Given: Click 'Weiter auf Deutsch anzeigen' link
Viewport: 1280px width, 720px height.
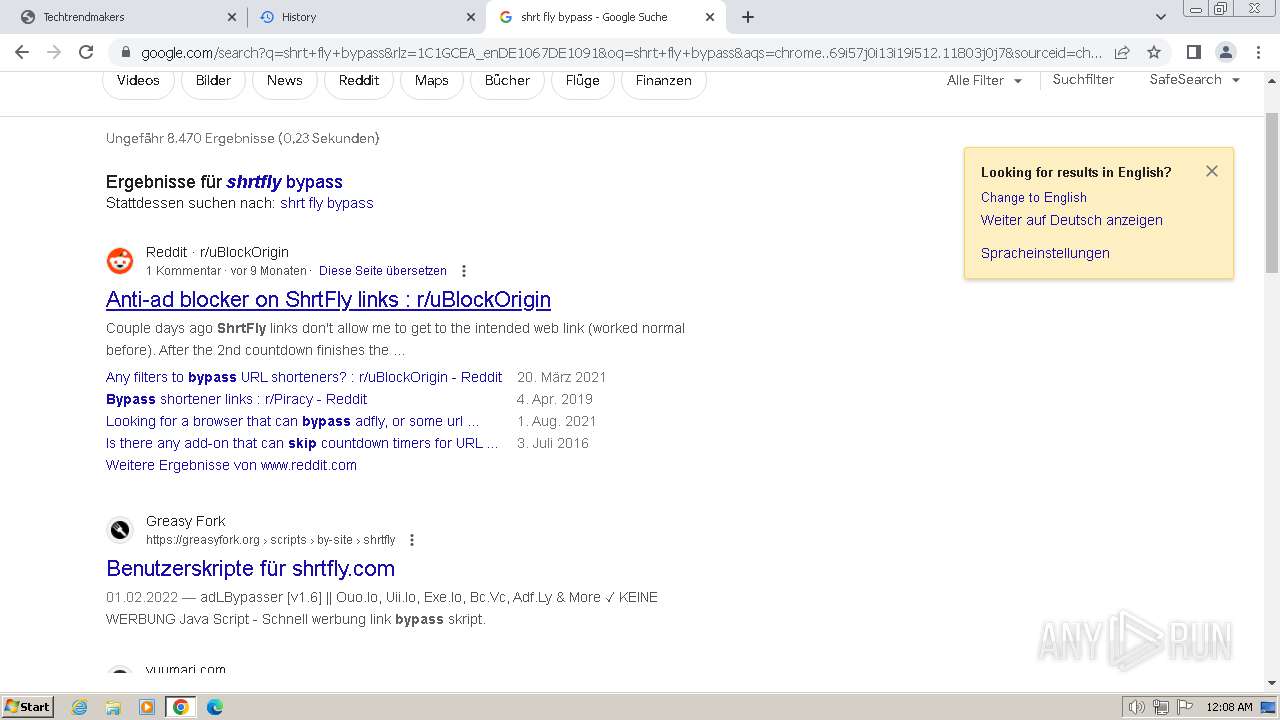Looking at the screenshot, I should coord(1072,220).
